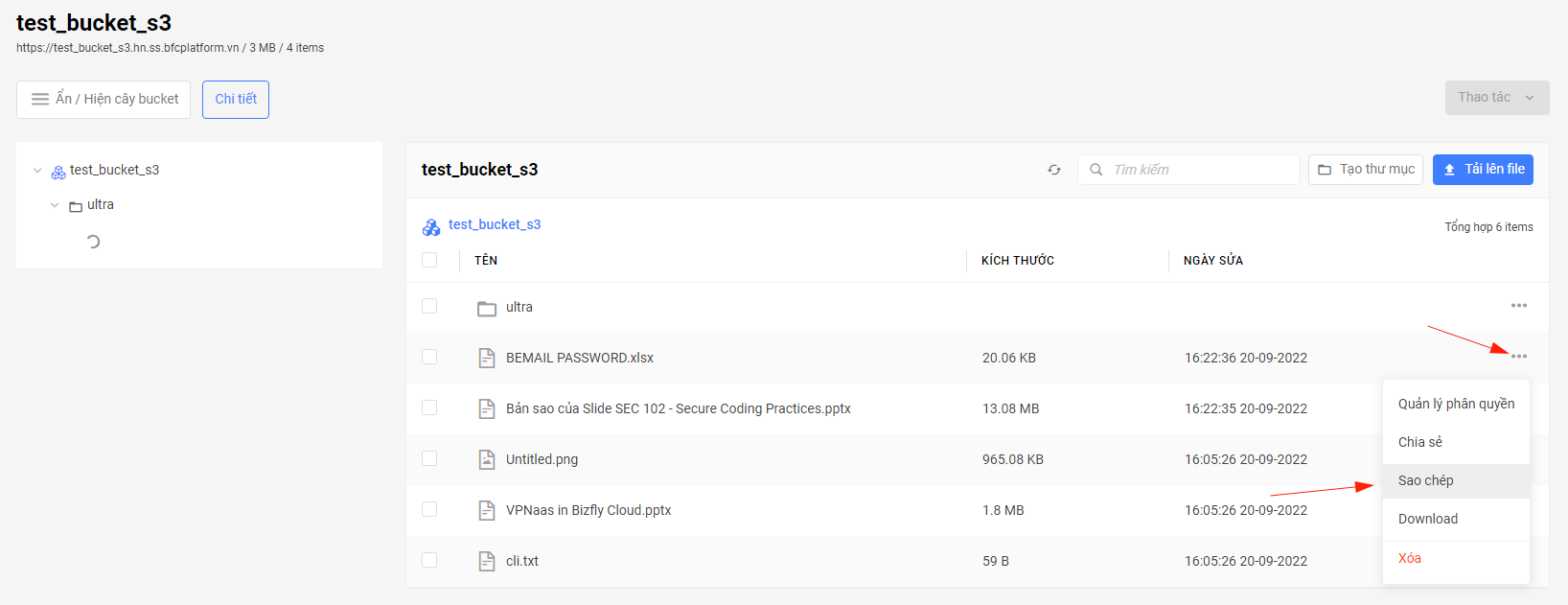Click bucket icon in breadcrumb path
This screenshot has height=605, width=1568.
[431, 226]
